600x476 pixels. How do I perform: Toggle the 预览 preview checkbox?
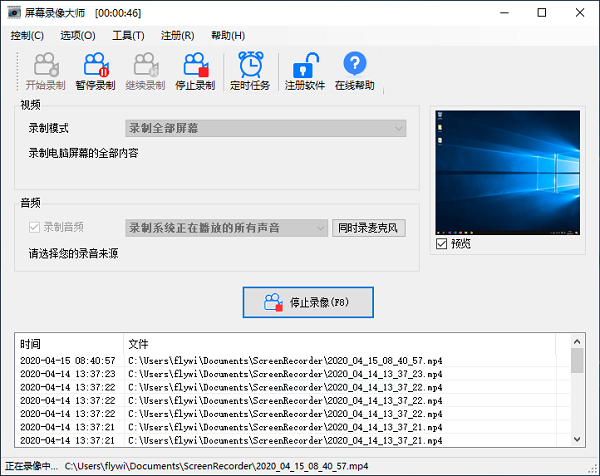pos(442,244)
